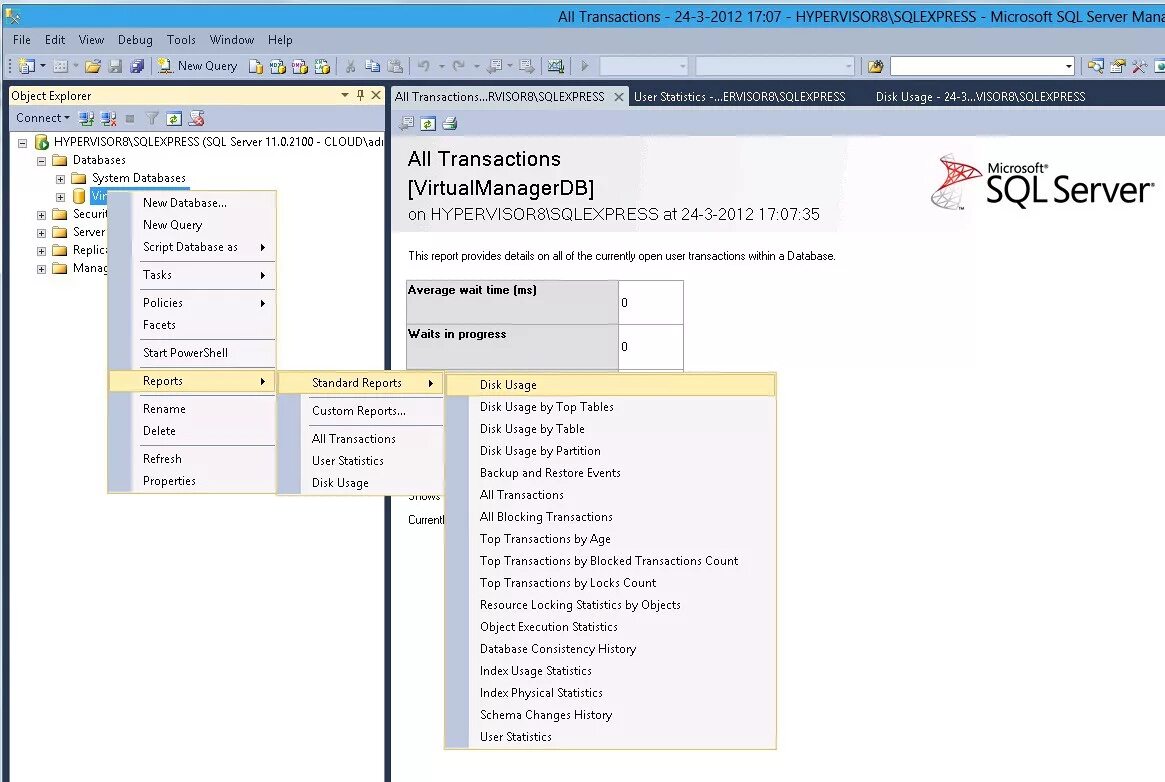Screen dimensions: 1165x782
Task: Click the Redo arrow icon
Action: click(x=459, y=66)
